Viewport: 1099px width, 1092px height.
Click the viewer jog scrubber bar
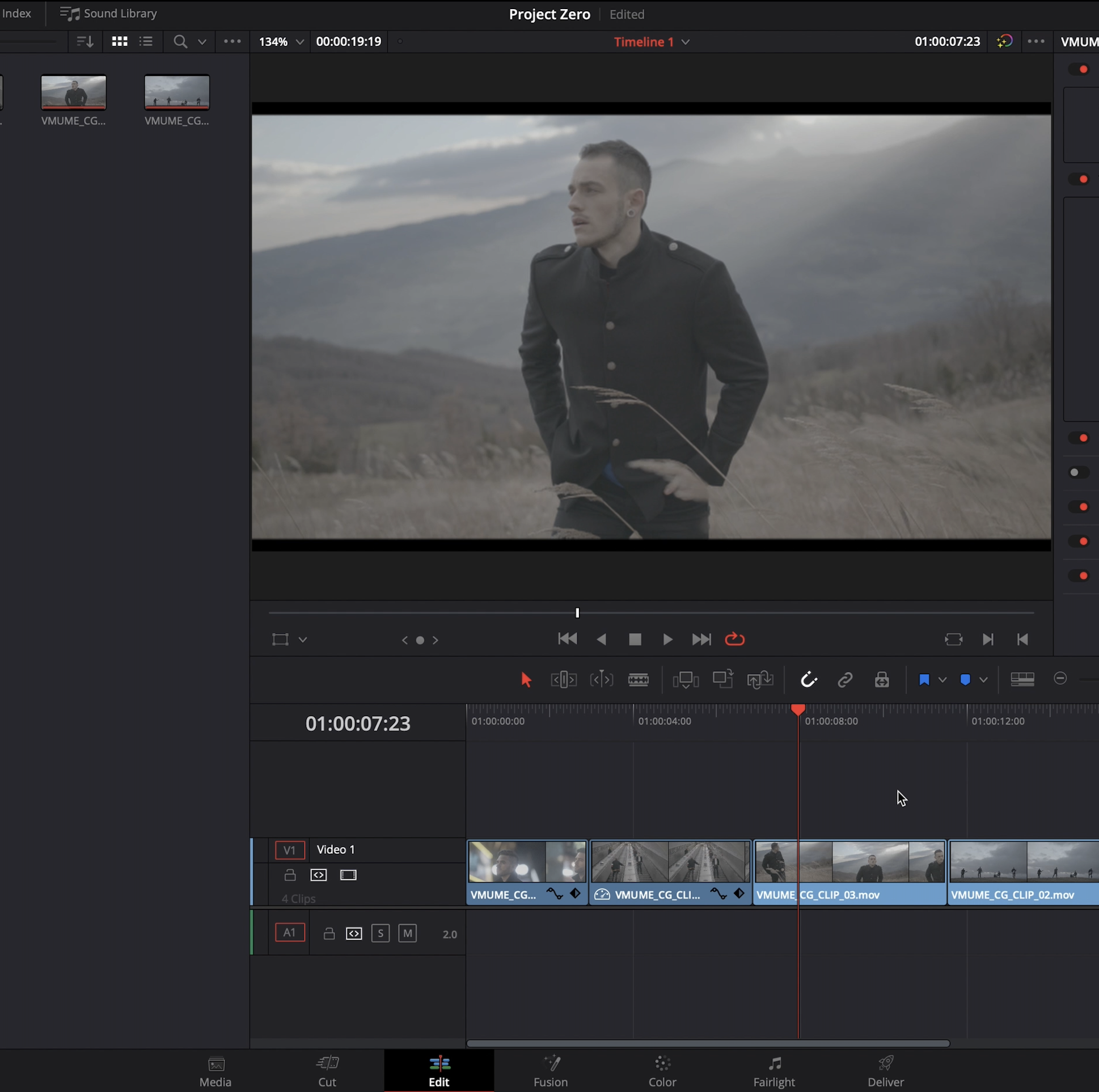[x=651, y=613]
